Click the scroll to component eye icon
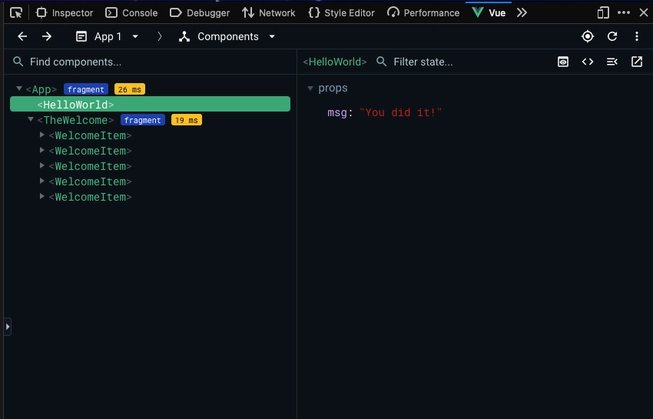 [x=563, y=62]
